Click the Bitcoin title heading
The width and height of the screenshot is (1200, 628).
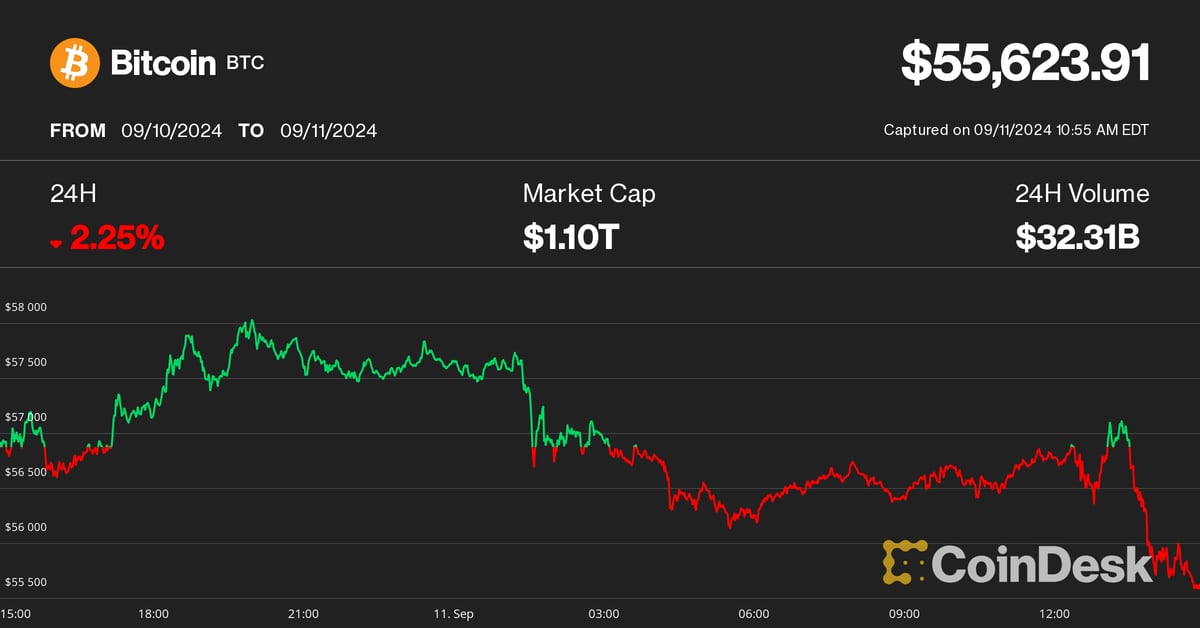point(163,63)
